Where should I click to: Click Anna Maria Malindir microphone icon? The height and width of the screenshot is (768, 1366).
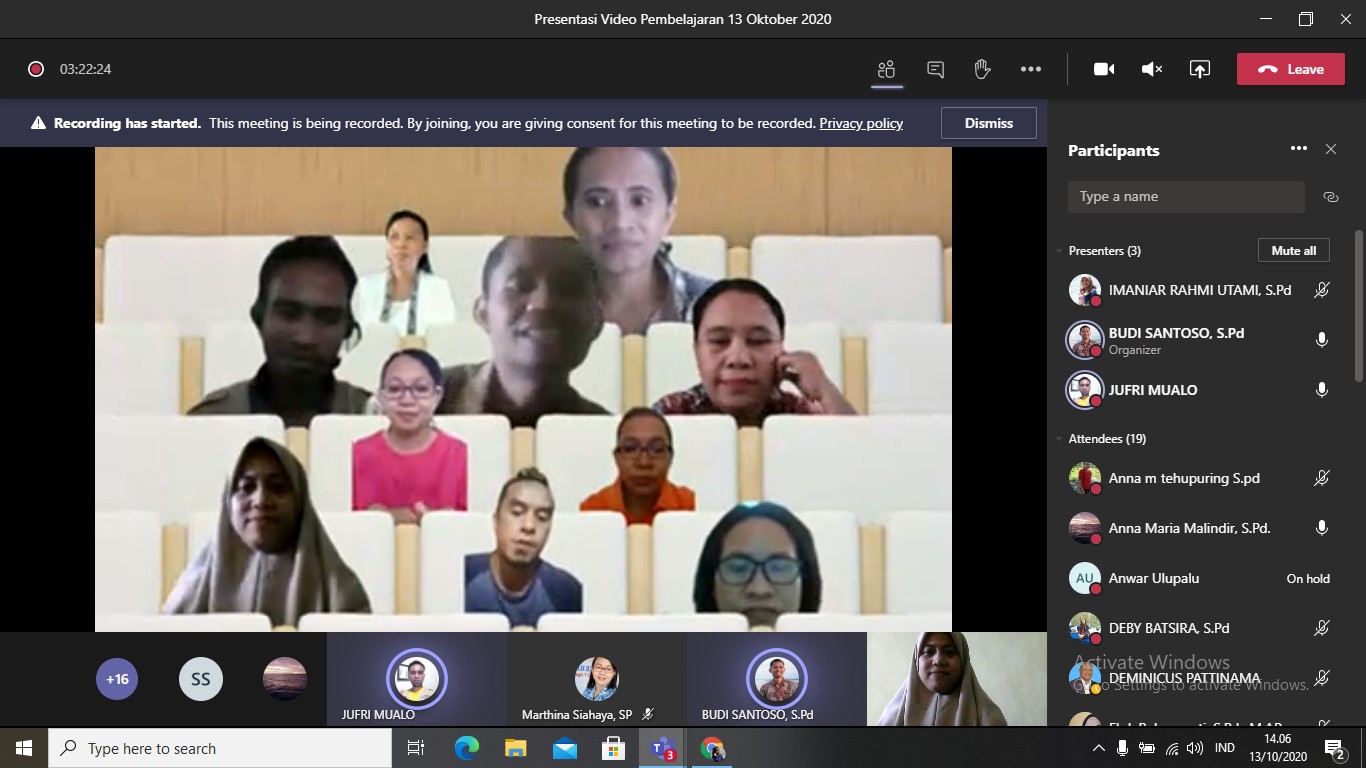1322,528
